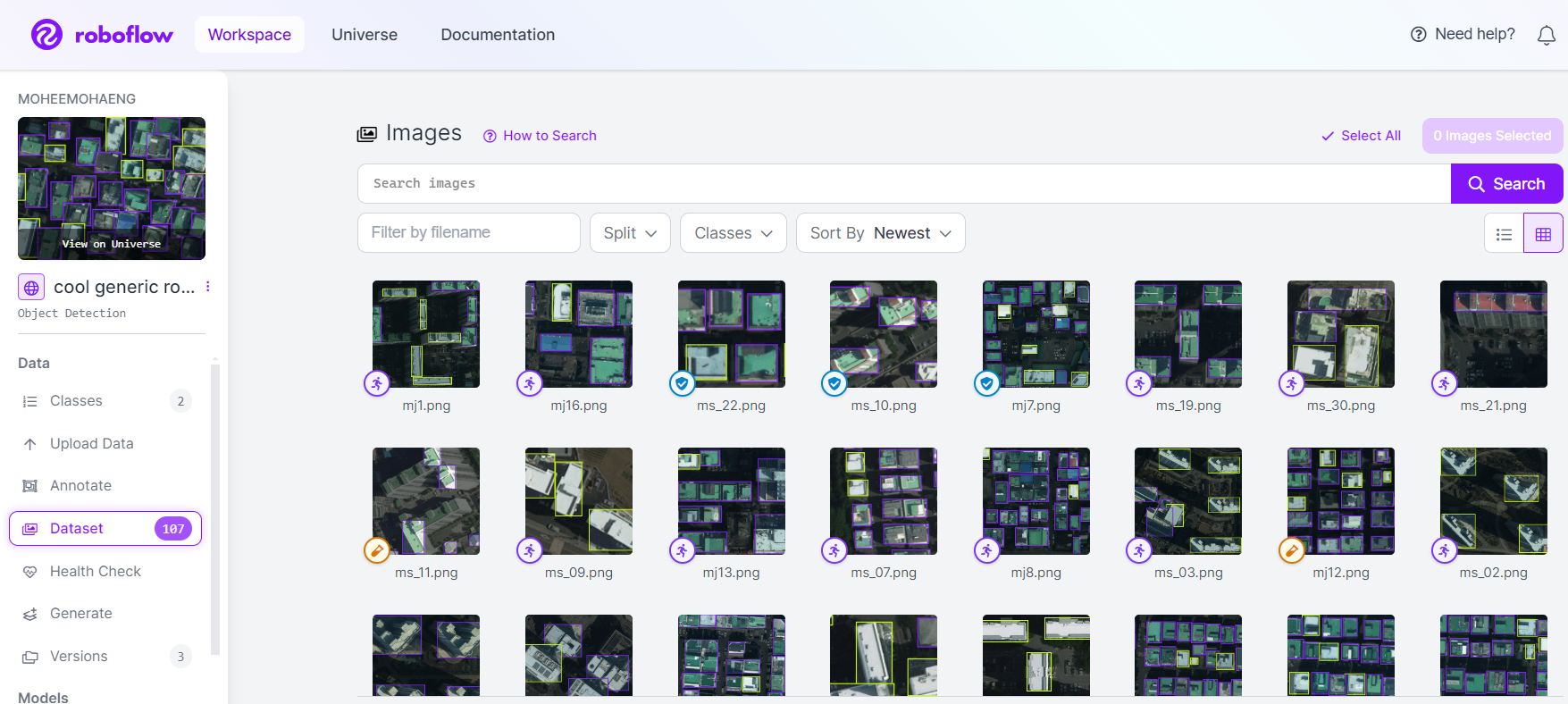This screenshot has width=1568, height=704.
Task: Click the ms_03.png filename
Action: pyautogui.click(x=1188, y=573)
